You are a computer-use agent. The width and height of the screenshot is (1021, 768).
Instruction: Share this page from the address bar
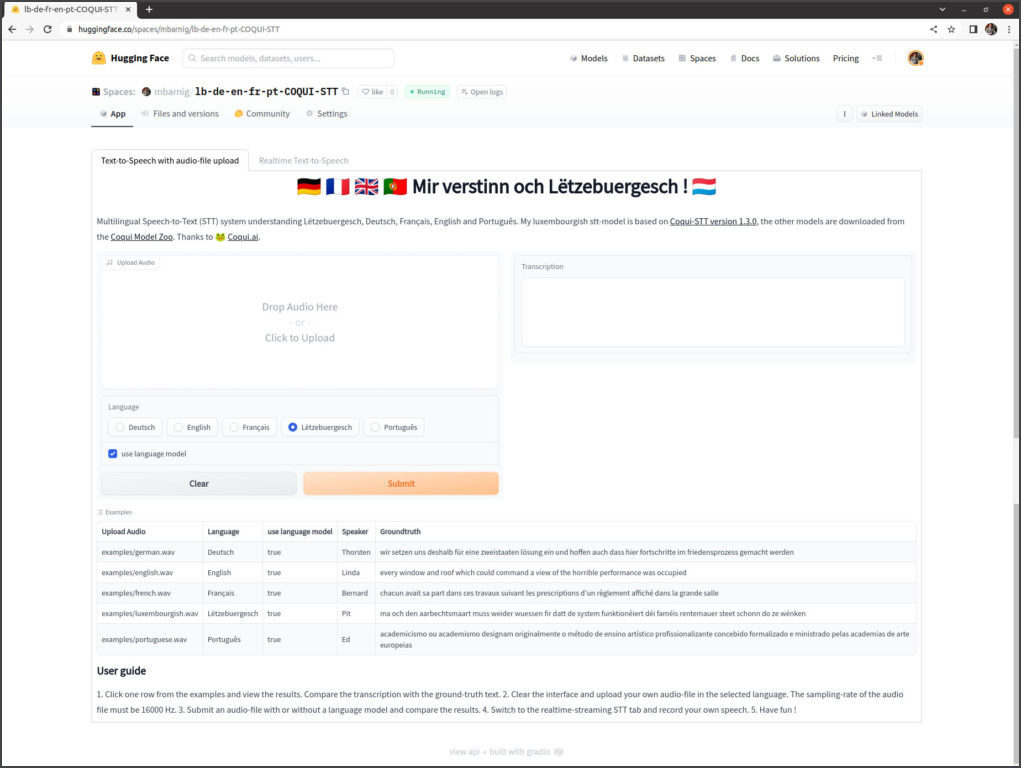pyautogui.click(x=933, y=29)
